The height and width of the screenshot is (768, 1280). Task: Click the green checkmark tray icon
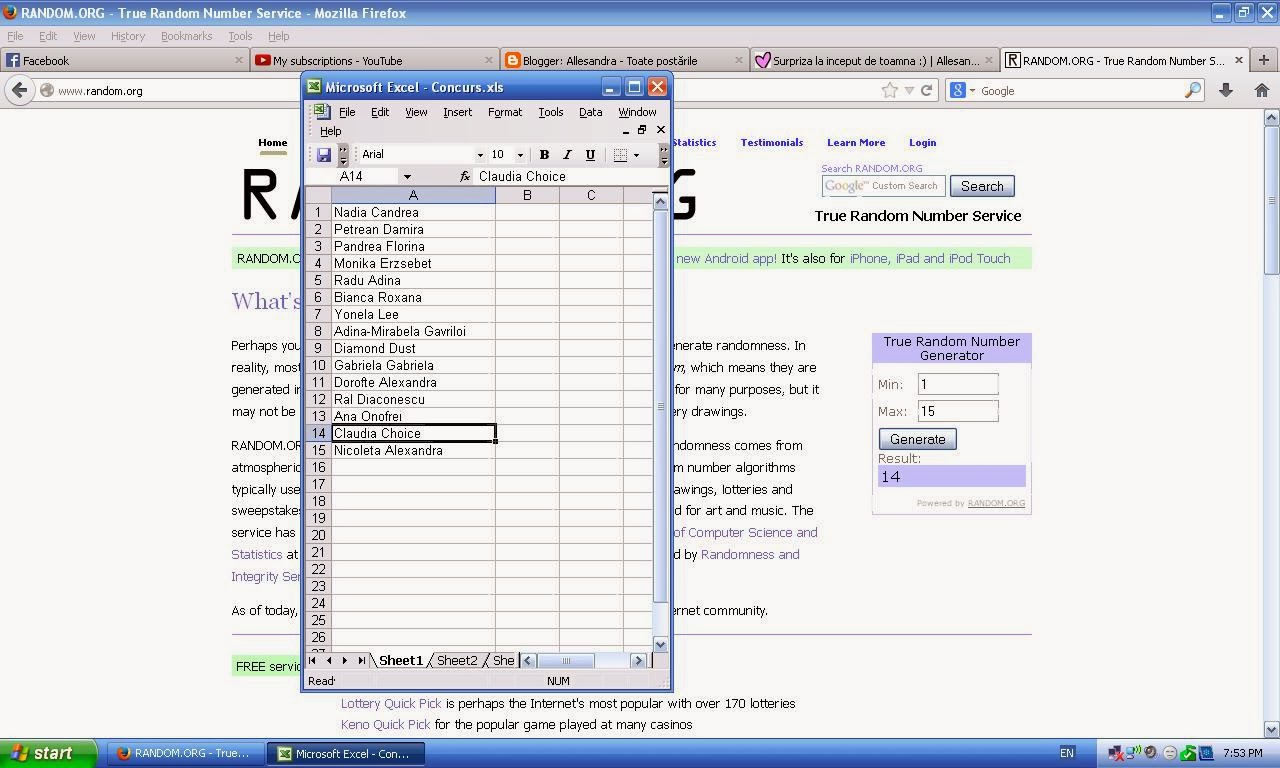1188,753
